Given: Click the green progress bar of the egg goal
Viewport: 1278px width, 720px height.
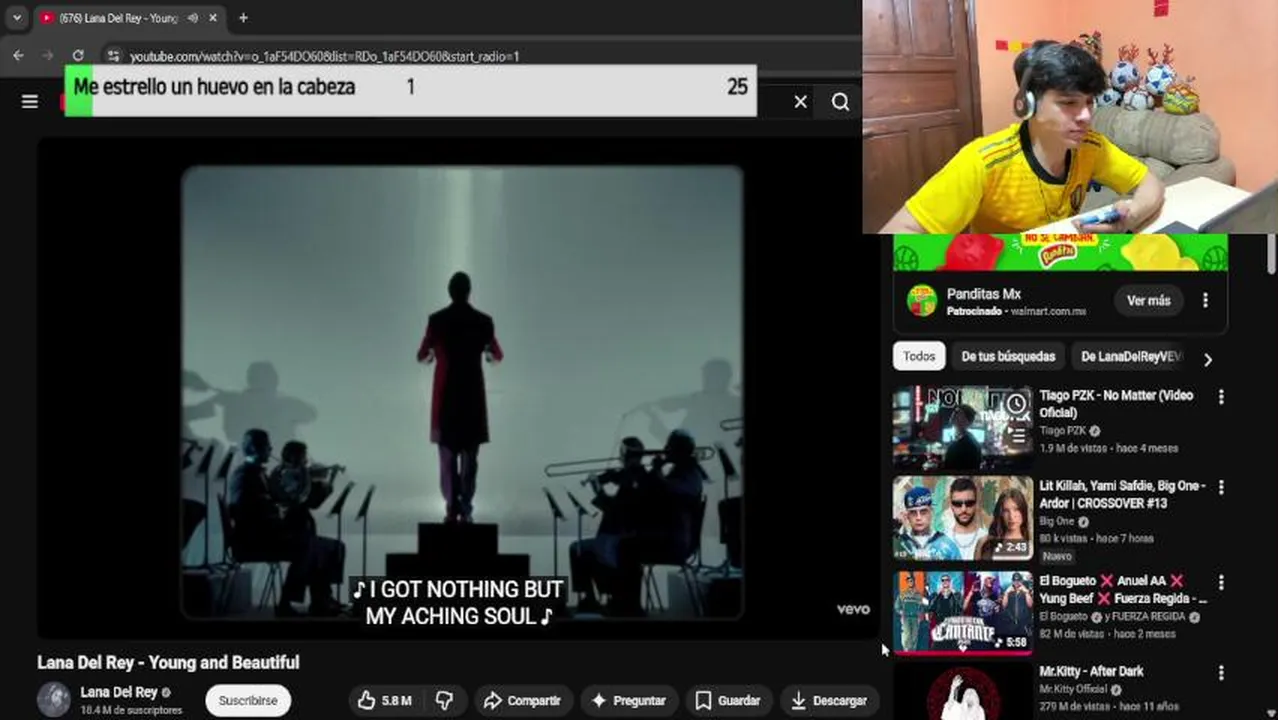Looking at the screenshot, I should click(79, 91).
